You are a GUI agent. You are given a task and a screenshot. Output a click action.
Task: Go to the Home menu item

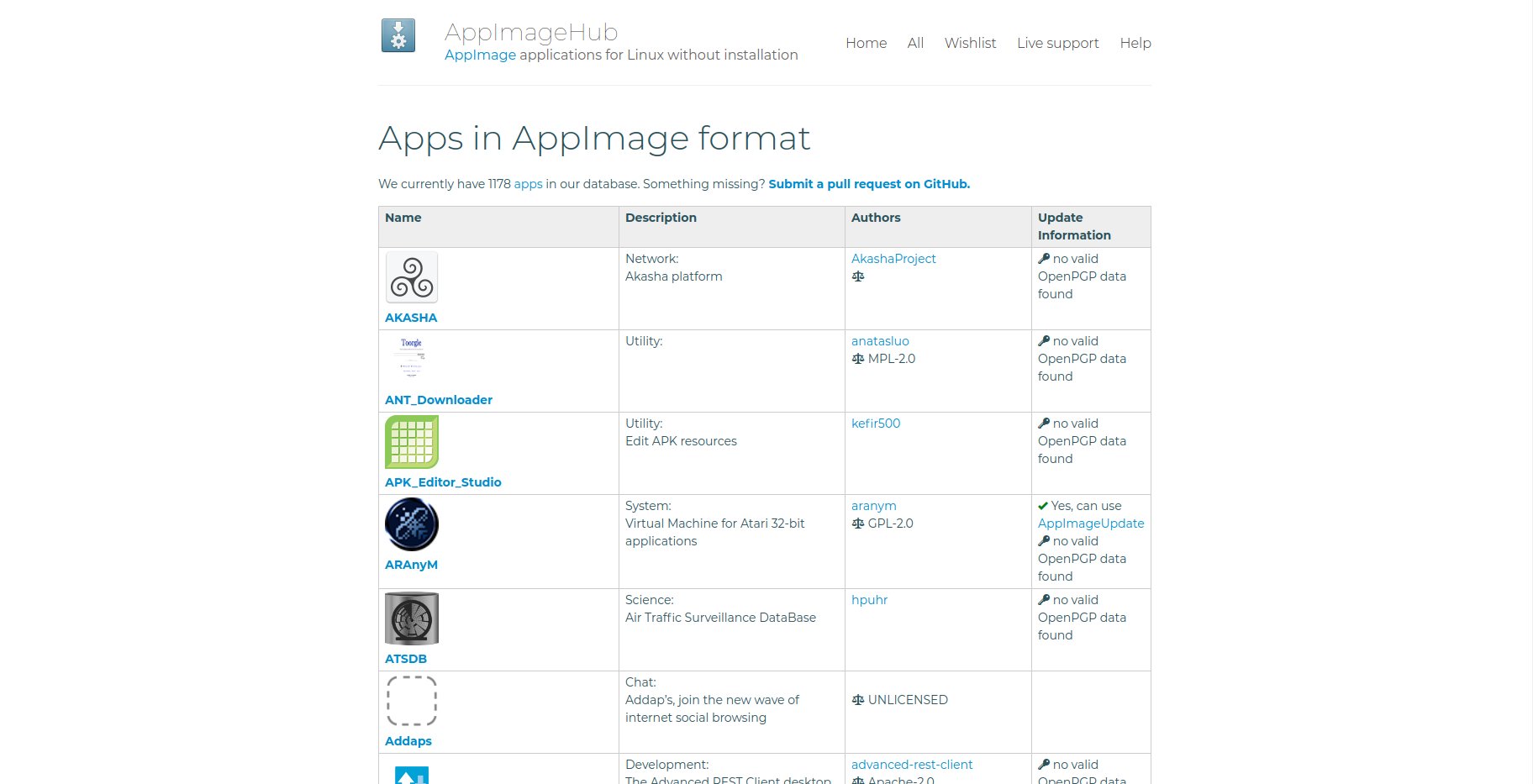click(866, 43)
